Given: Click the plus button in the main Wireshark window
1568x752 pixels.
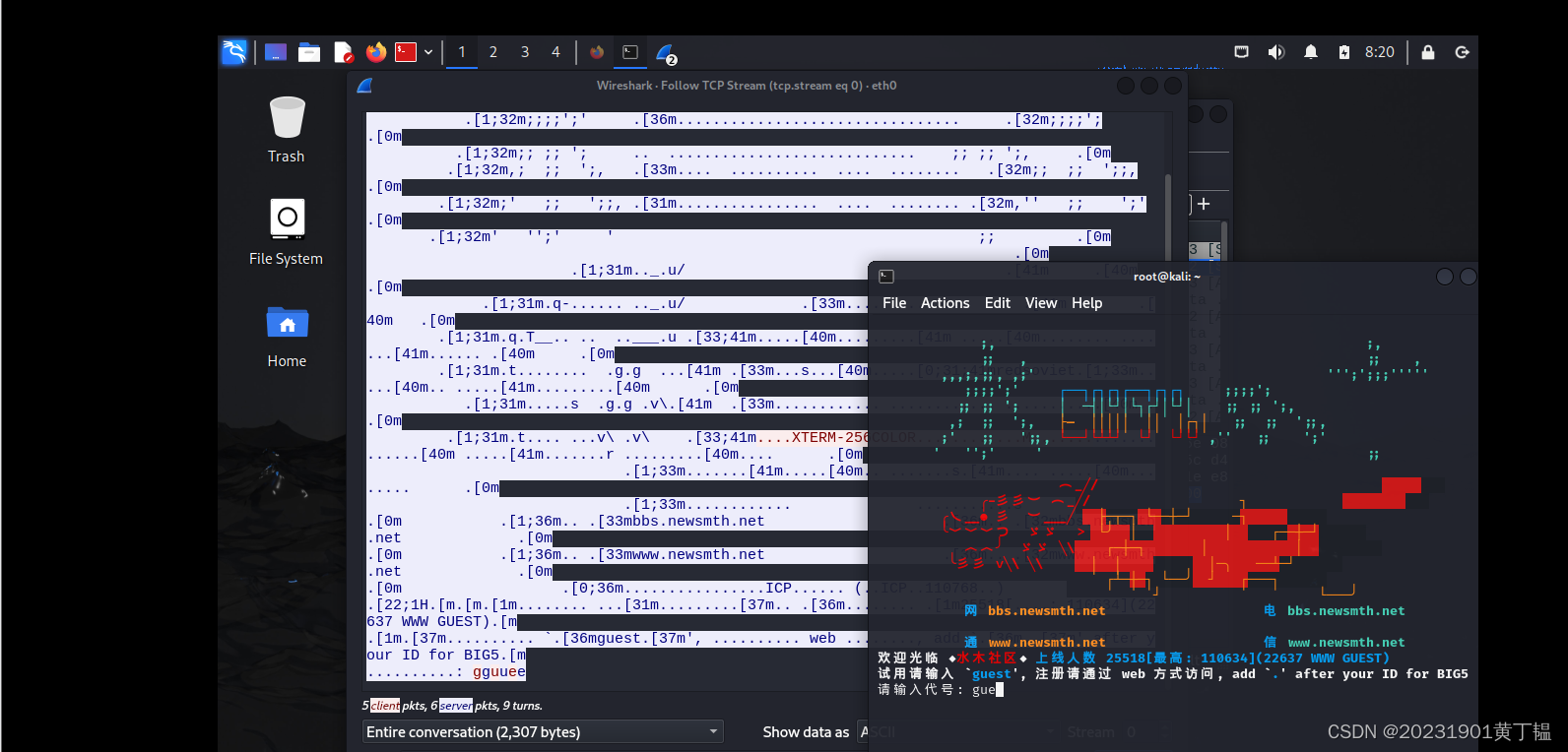Looking at the screenshot, I should tap(1204, 204).
